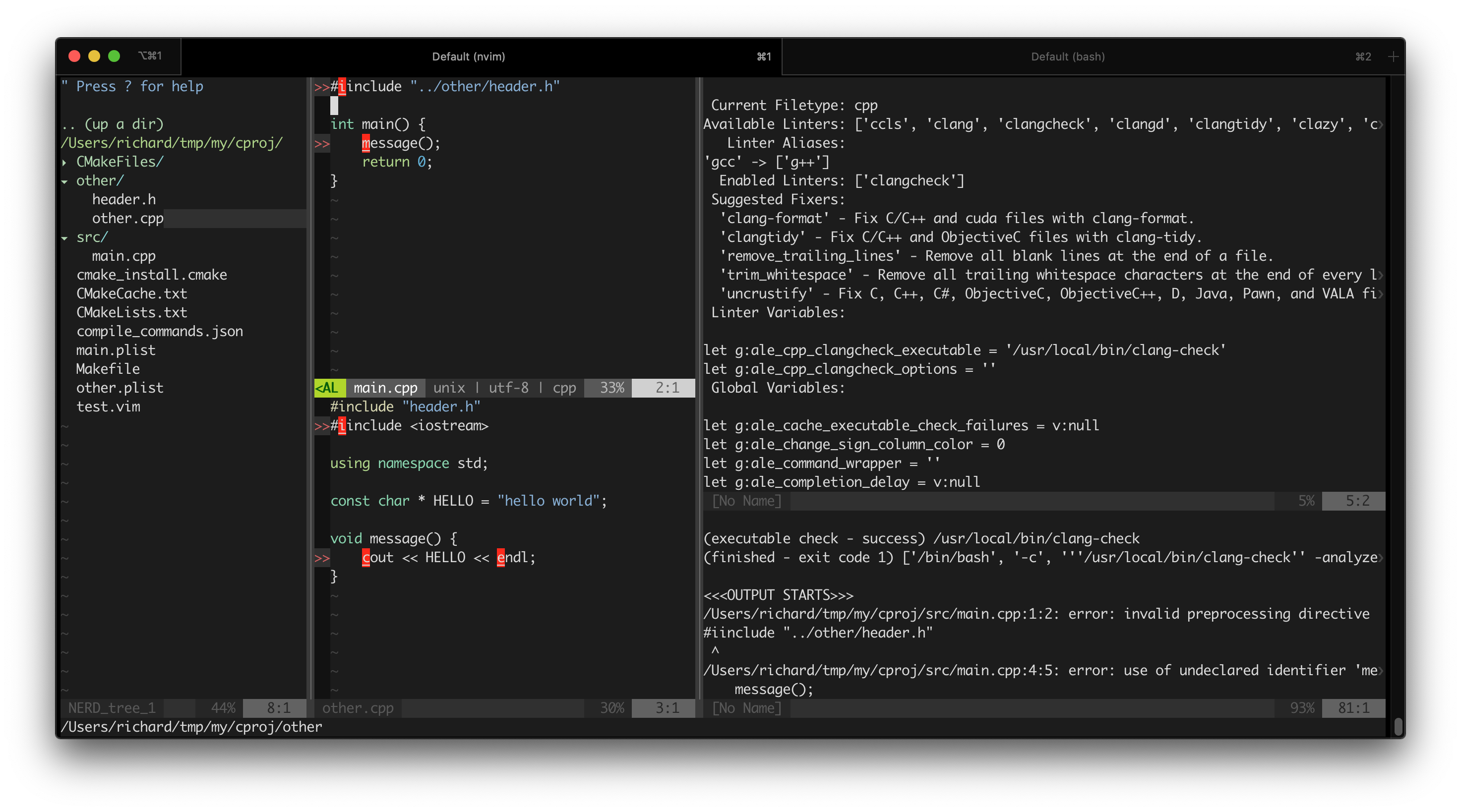
Task: Click the error sign beside the cout line
Action: [x=321, y=558]
